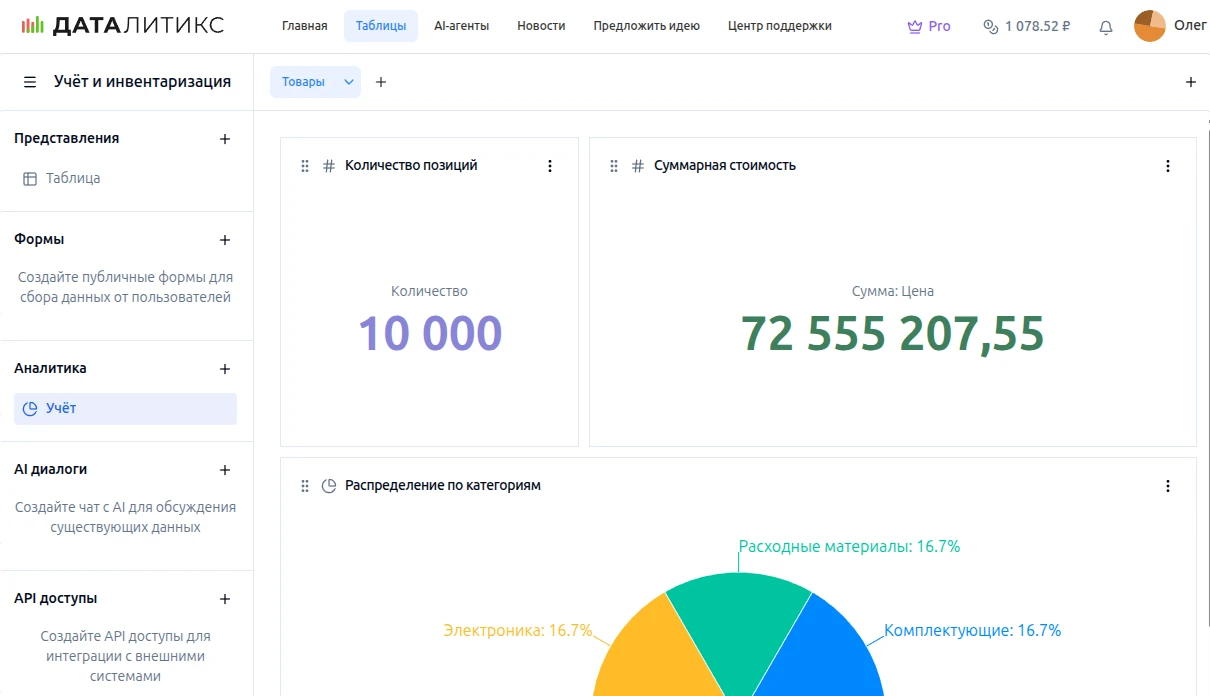This screenshot has width=1210, height=696.
Task: Go to Центр поддержки
Action: tap(779, 26)
